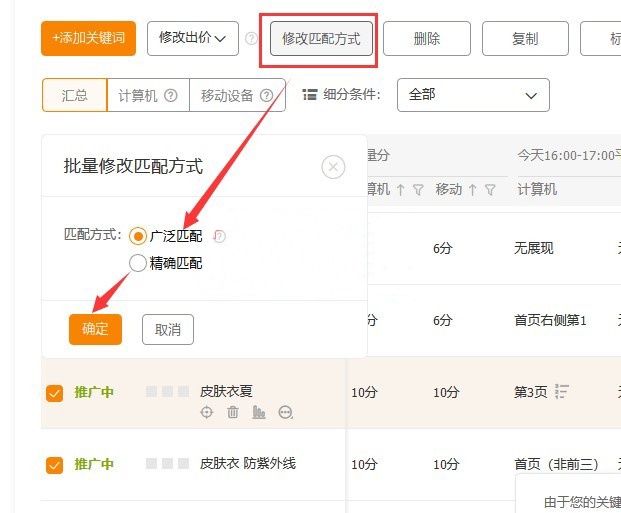Uncheck the 皮肤衣夏 keyword checkbox
The image size is (621, 513).
[54, 393]
